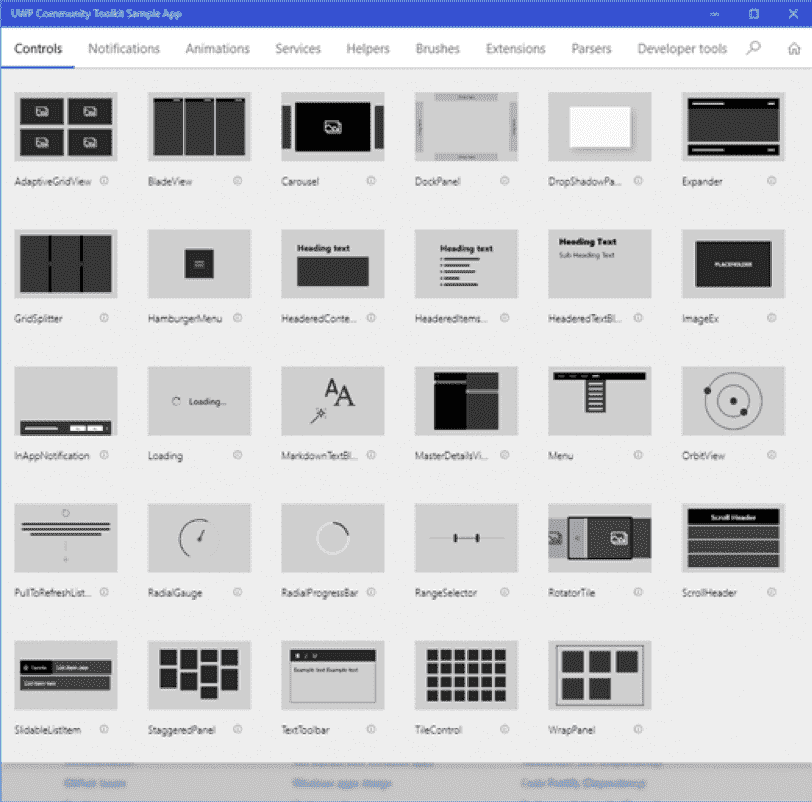This screenshot has width=812, height=802.
Task: Show info for GridSplitter
Action: coord(104,318)
